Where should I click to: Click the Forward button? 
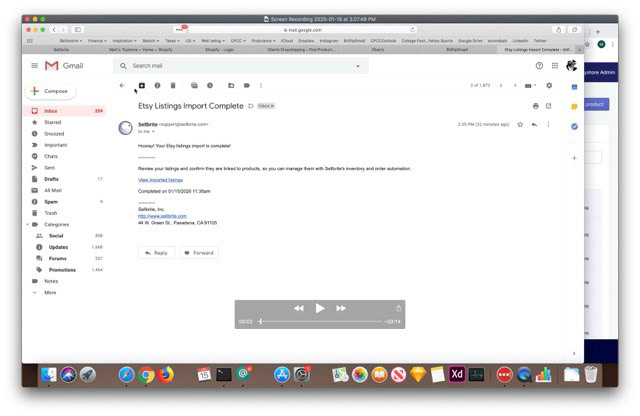[199, 253]
